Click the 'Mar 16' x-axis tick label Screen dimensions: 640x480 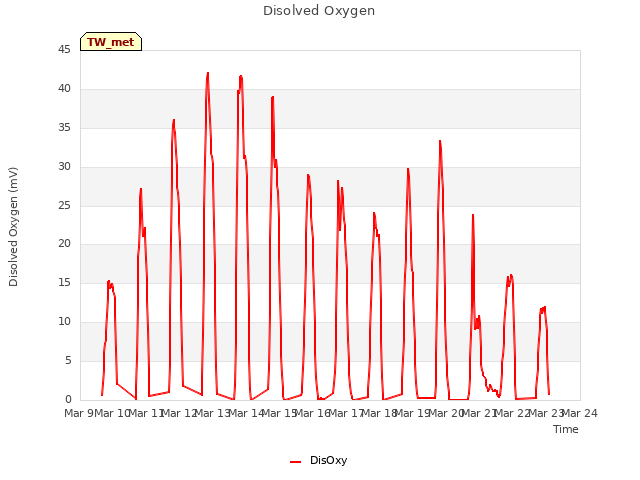click(313, 413)
